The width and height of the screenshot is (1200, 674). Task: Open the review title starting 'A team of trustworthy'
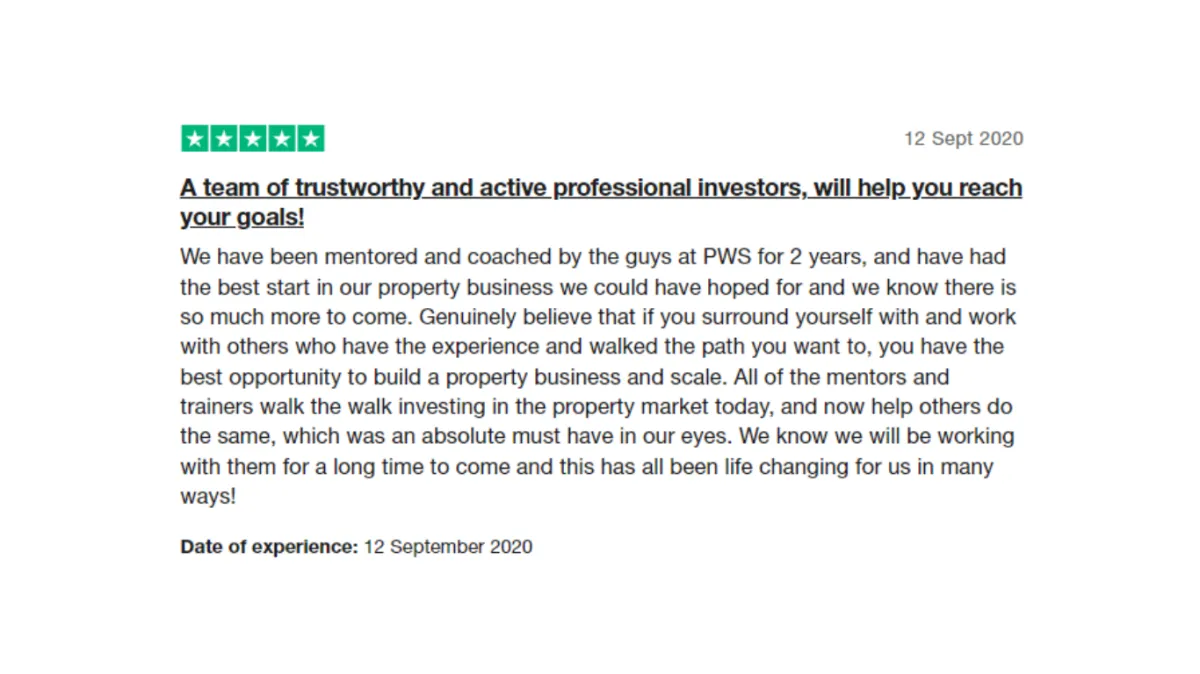pyautogui.click(x=601, y=202)
